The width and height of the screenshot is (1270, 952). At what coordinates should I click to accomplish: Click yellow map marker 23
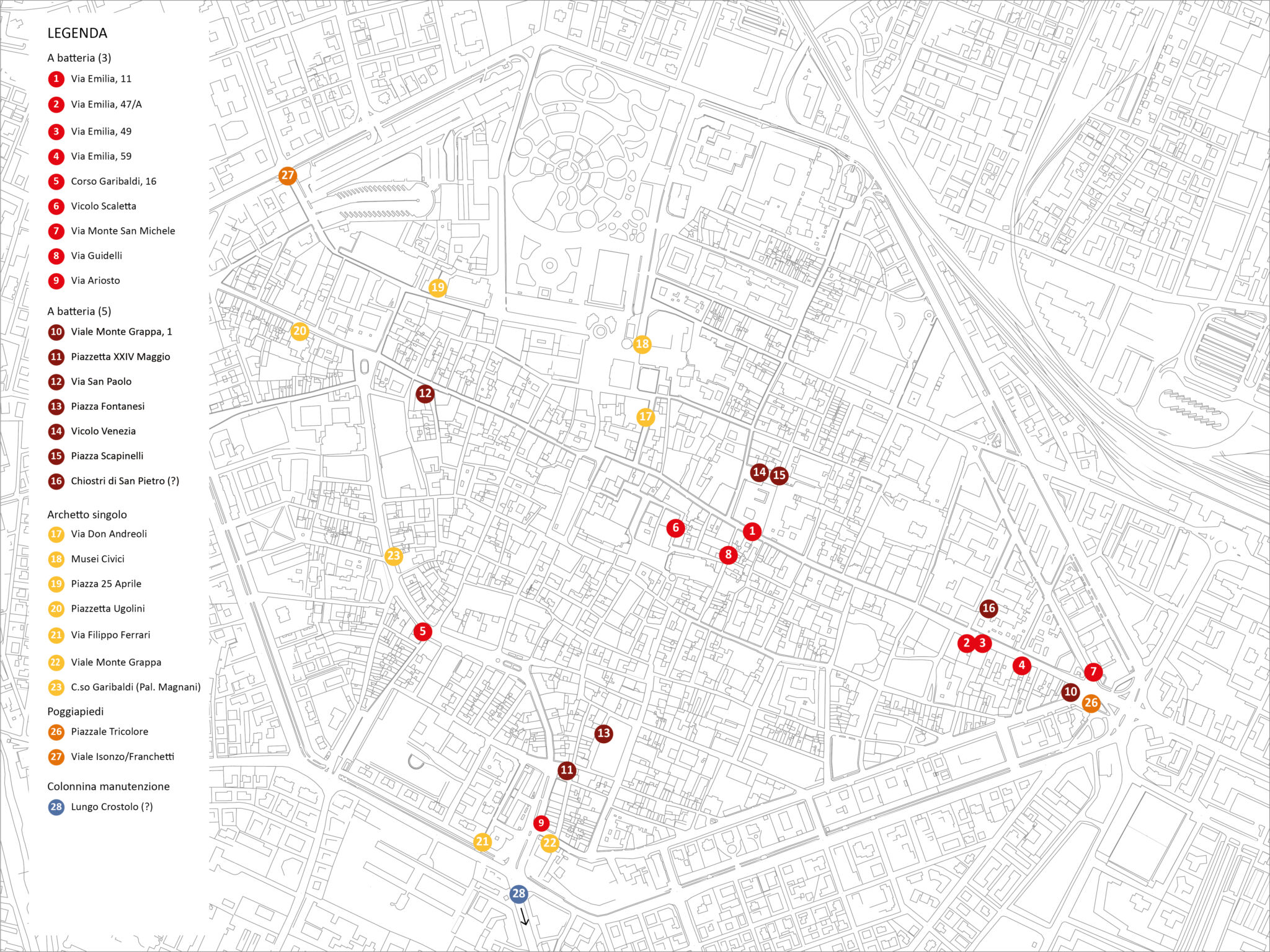tap(393, 556)
